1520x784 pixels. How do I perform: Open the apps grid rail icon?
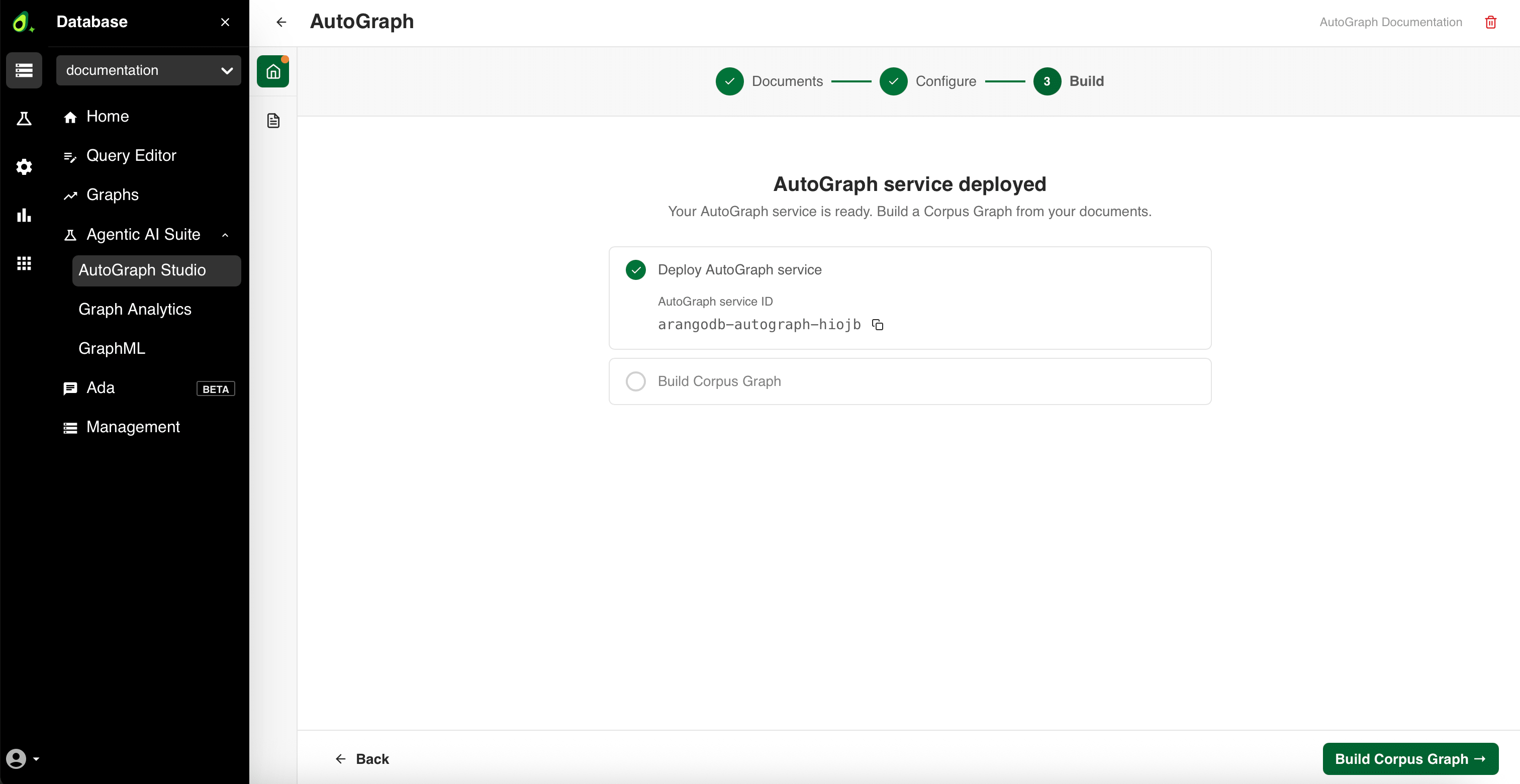24,263
